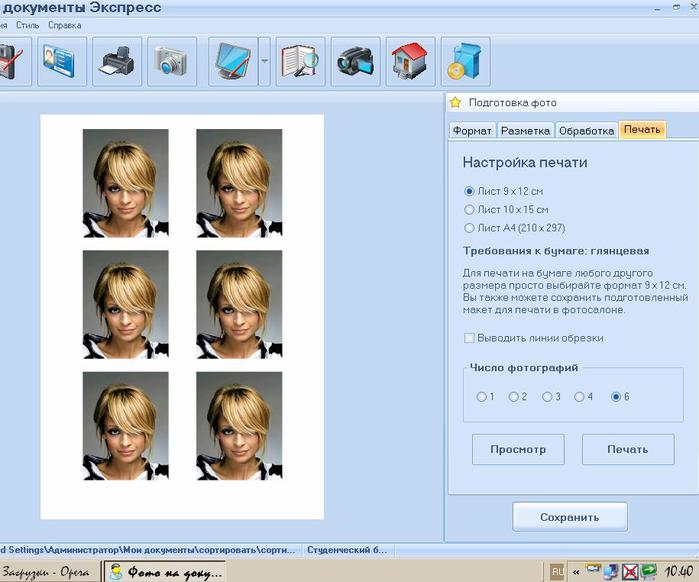Screen dimensions: 699x582
Task: Click the star icon beside Подготовка фото
Action: tap(455, 102)
